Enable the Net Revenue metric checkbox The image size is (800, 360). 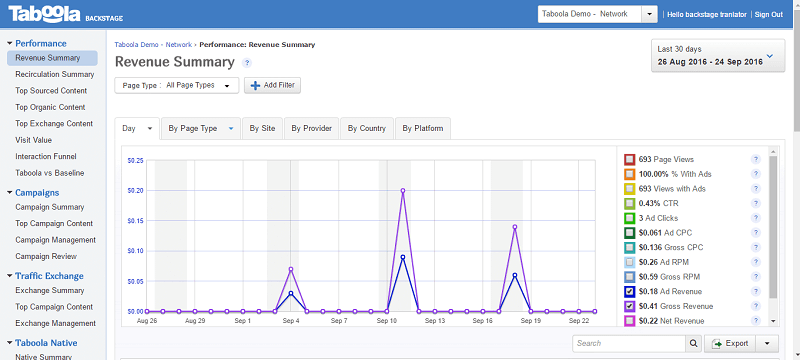[x=630, y=321]
